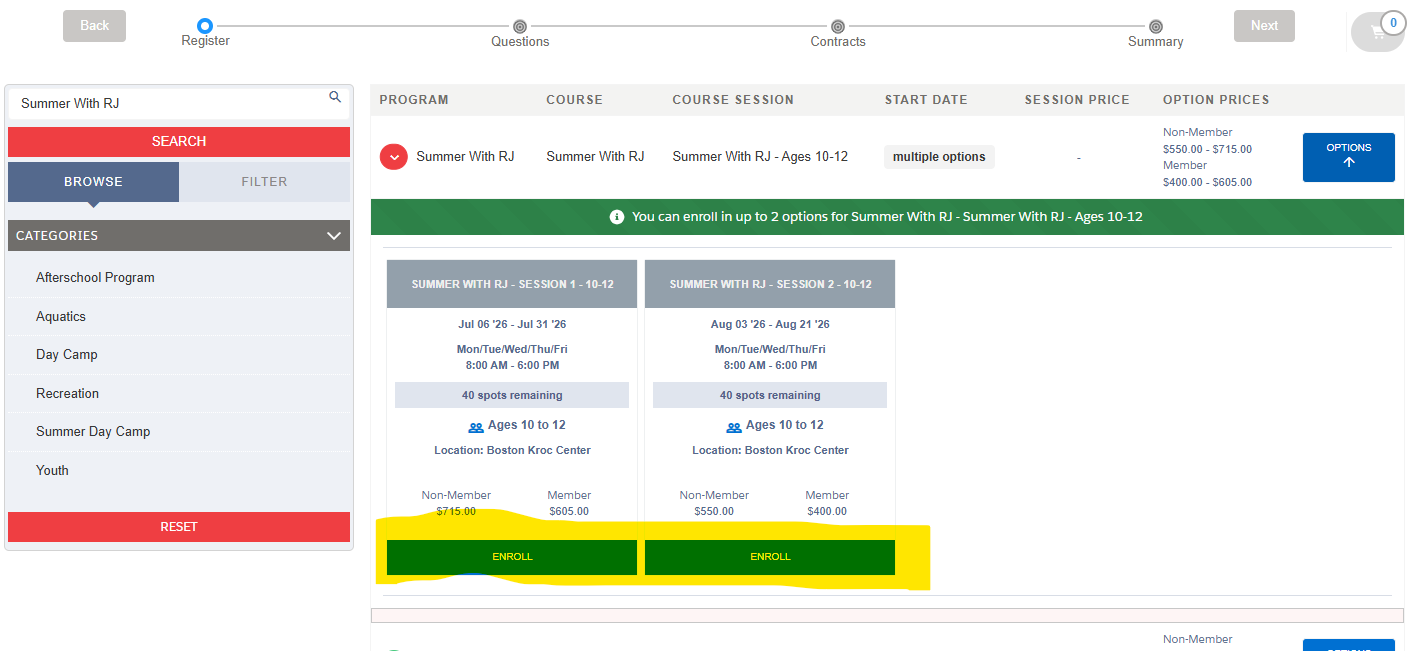Enroll in Session 1 - 10-12
Screen dimensions: 1416x651
(512, 557)
